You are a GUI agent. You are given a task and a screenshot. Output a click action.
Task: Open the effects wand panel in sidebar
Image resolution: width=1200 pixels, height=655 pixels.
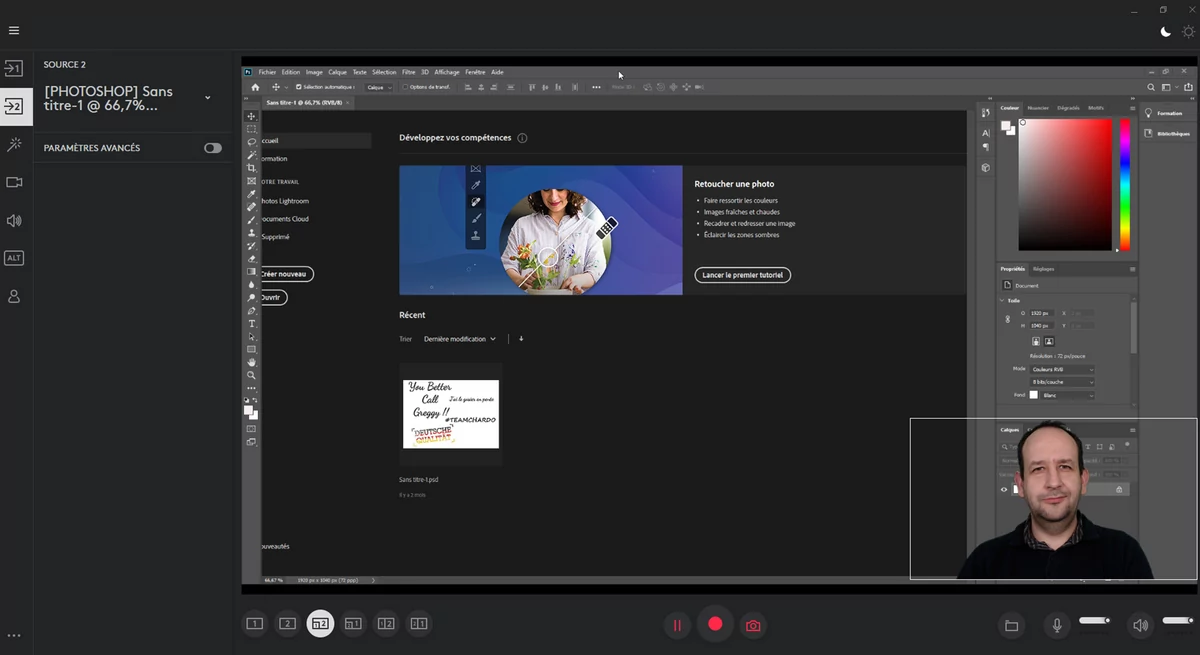pos(14,145)
